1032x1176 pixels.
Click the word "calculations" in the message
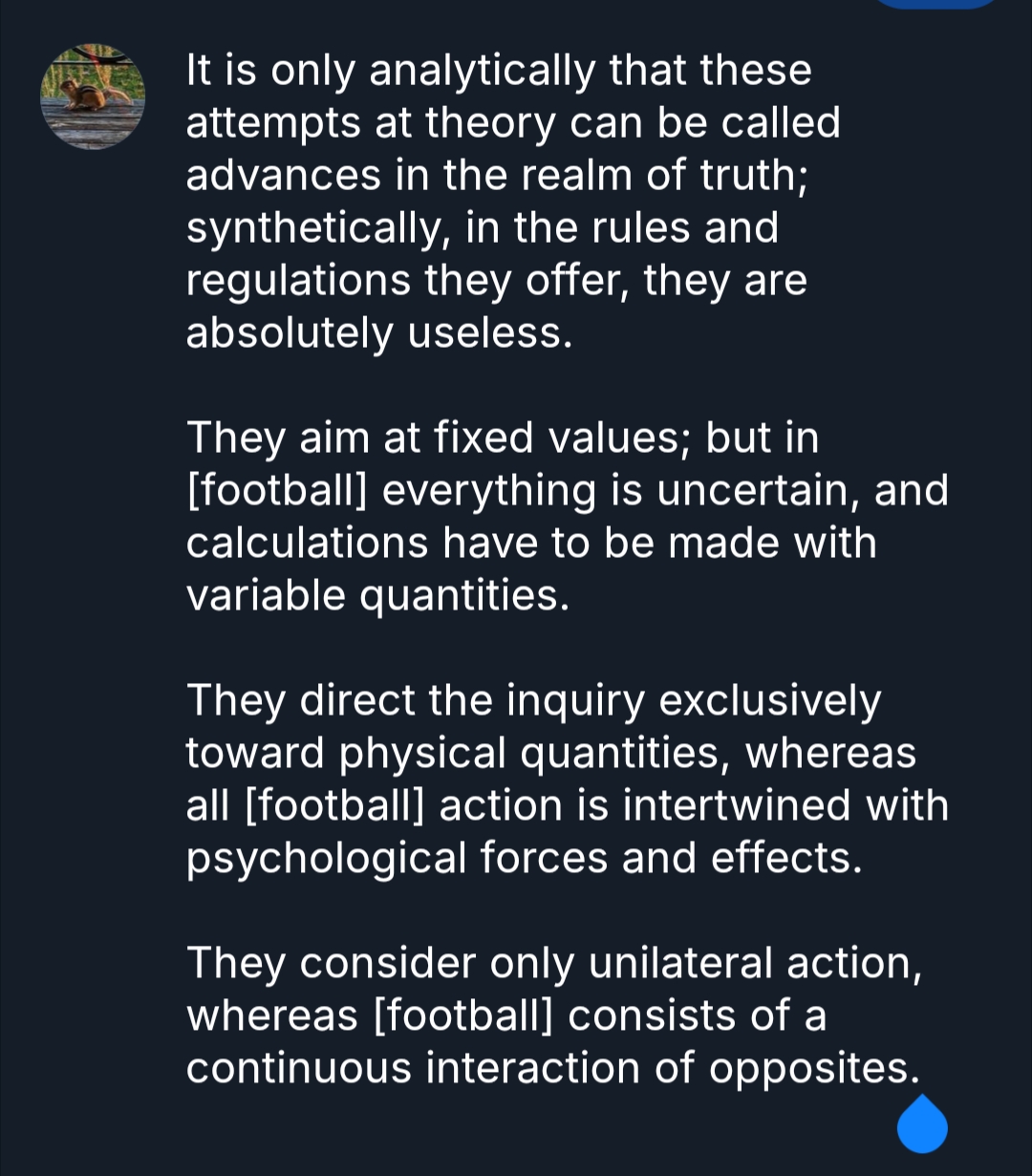tap(306, 544)
